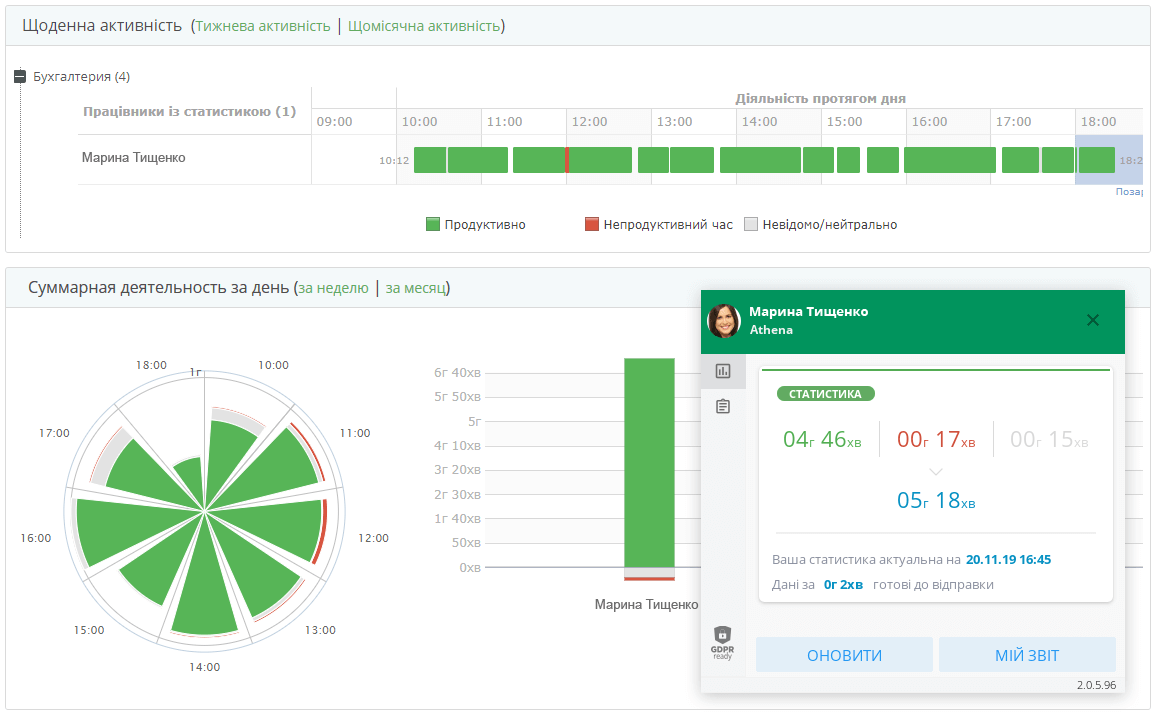Open the clipboard report icon in sidebar
Viewport: 1157px width, 722px height.
pos(723,406)
